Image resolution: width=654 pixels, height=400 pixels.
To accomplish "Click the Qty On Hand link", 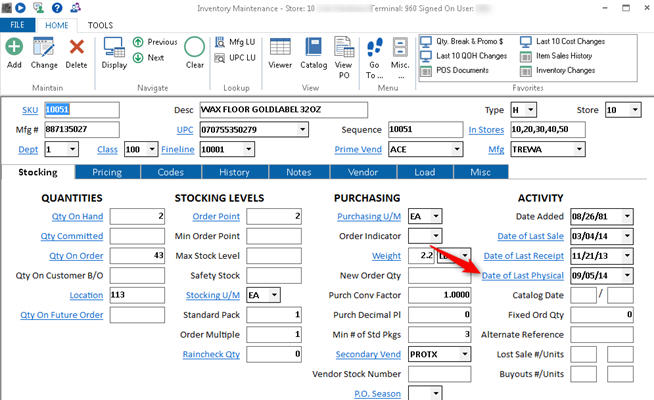I will click(x=75, y=216).
